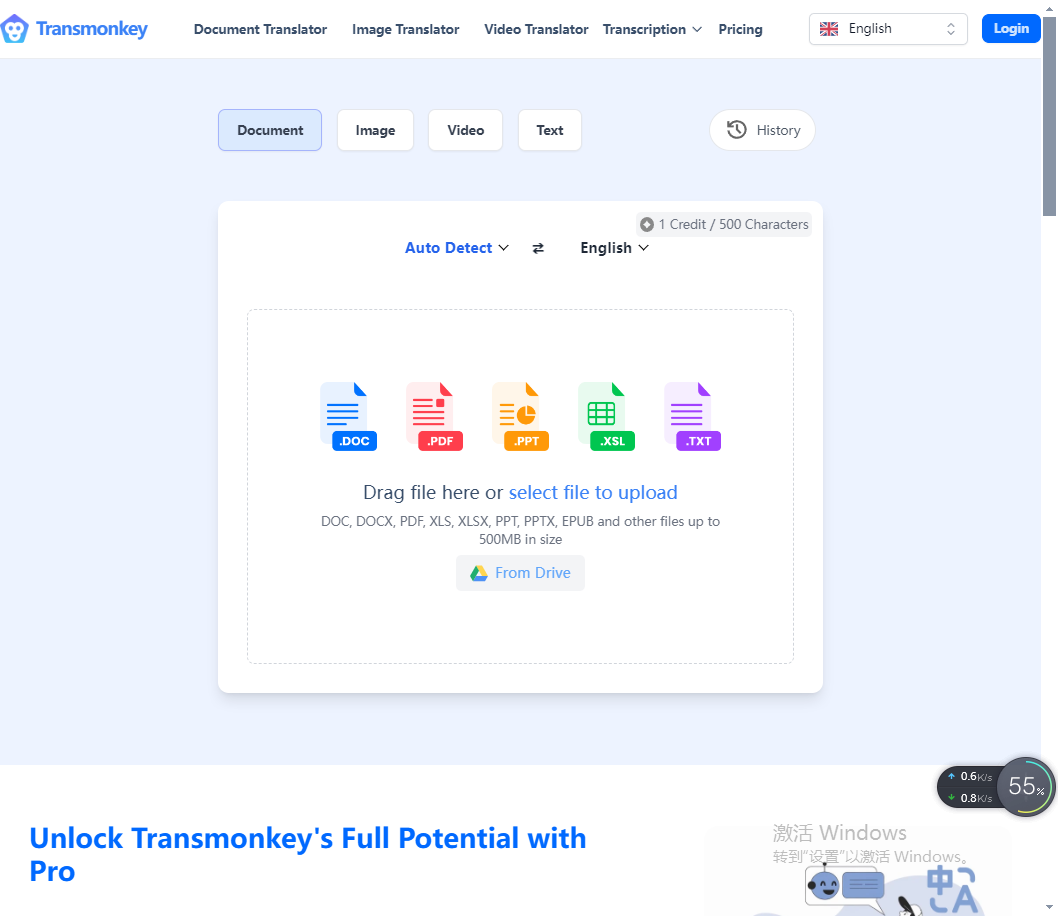Open Video Translator in the nav bar
The height and width of the screenshot is (916, 1058).
point(536,29)
